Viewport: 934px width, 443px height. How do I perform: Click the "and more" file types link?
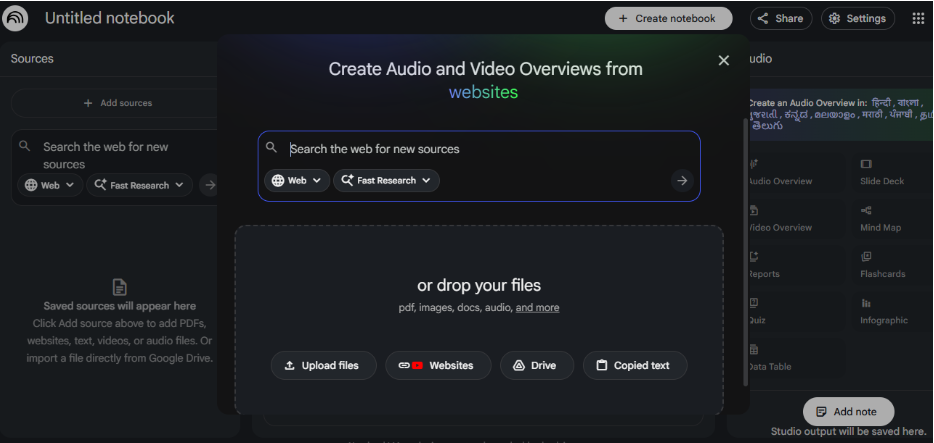[537, 308]
